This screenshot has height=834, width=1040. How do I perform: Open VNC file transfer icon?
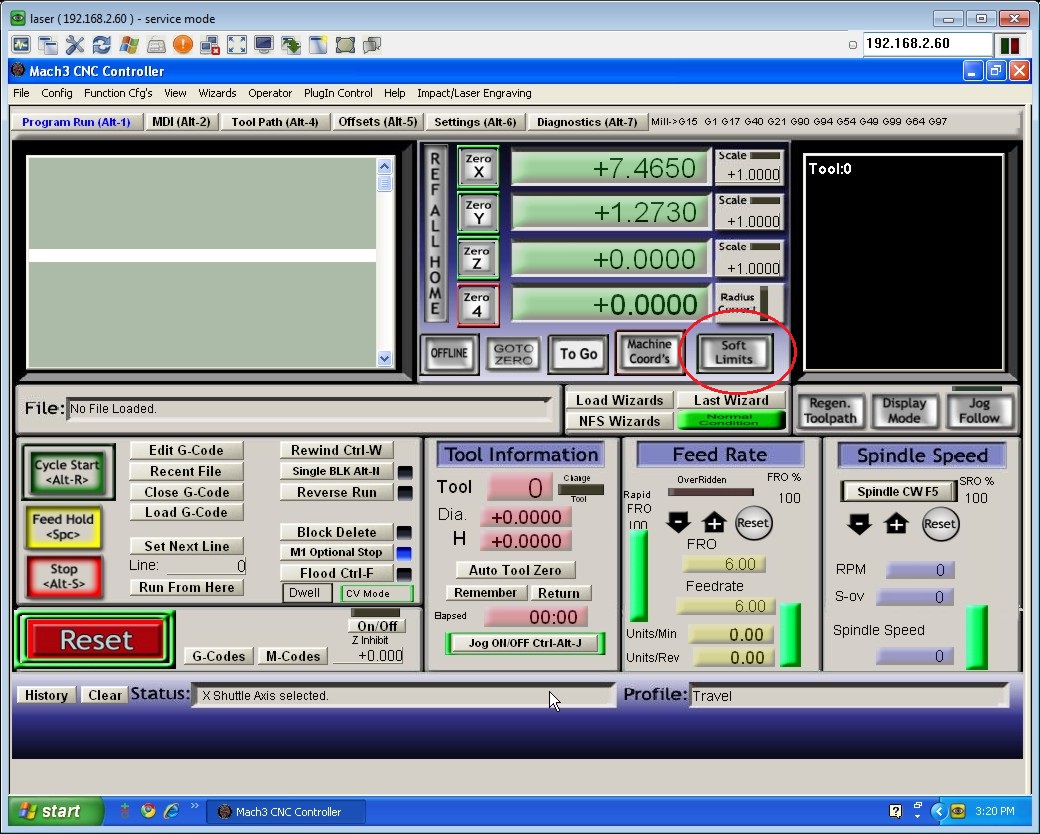tap(291, 44)
